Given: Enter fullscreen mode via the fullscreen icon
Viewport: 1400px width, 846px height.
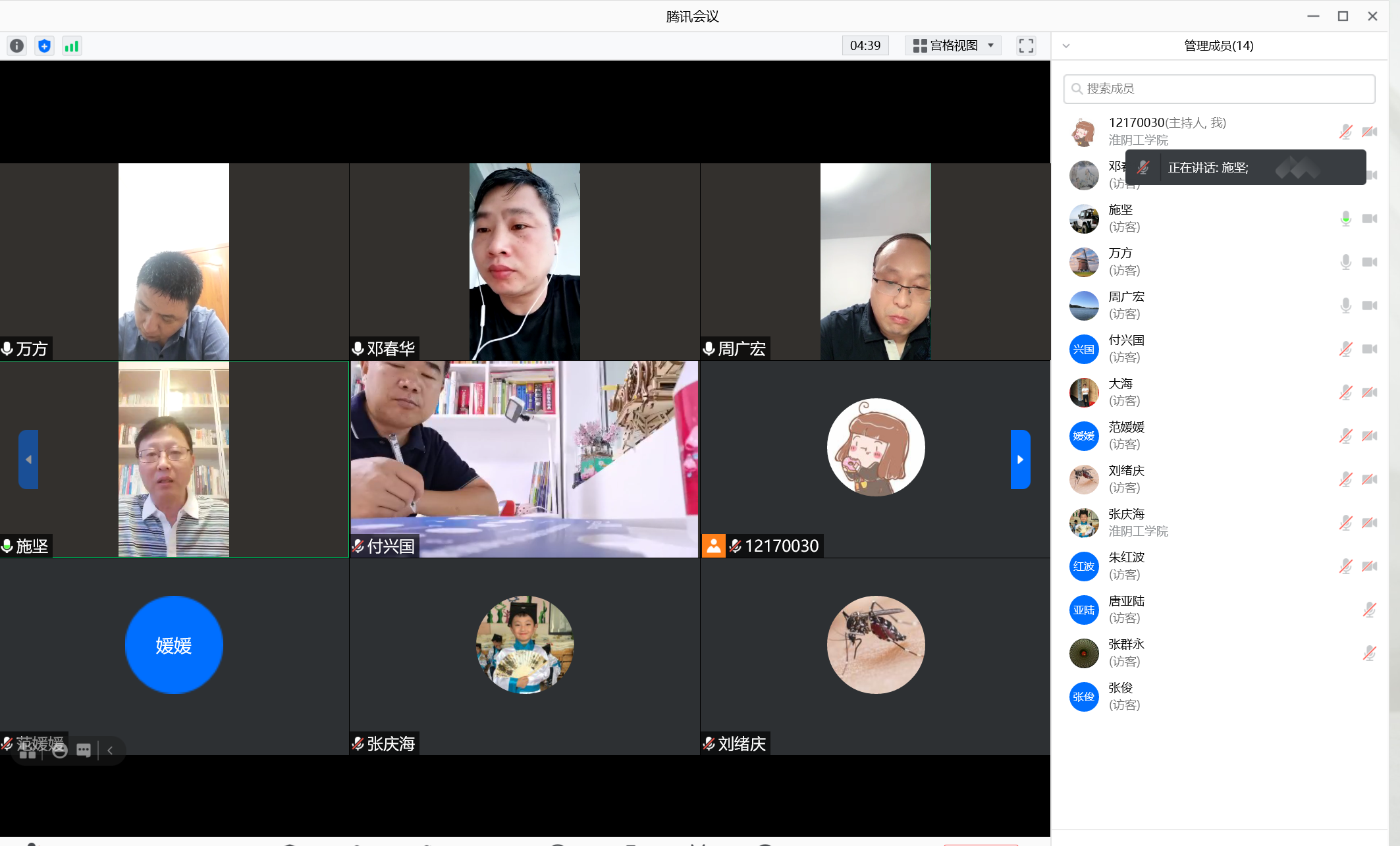Looking at the screenshot, I should (1025, 45).
